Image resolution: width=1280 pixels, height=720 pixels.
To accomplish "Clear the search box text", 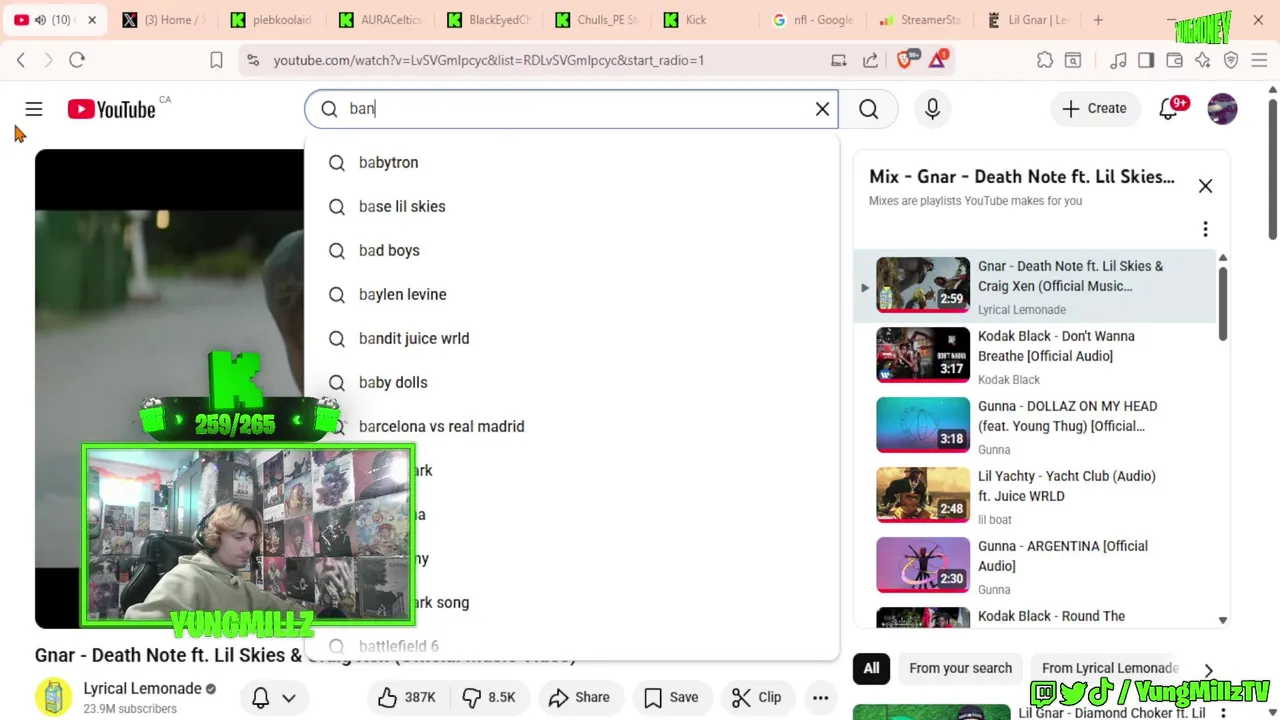I will 822,109.
